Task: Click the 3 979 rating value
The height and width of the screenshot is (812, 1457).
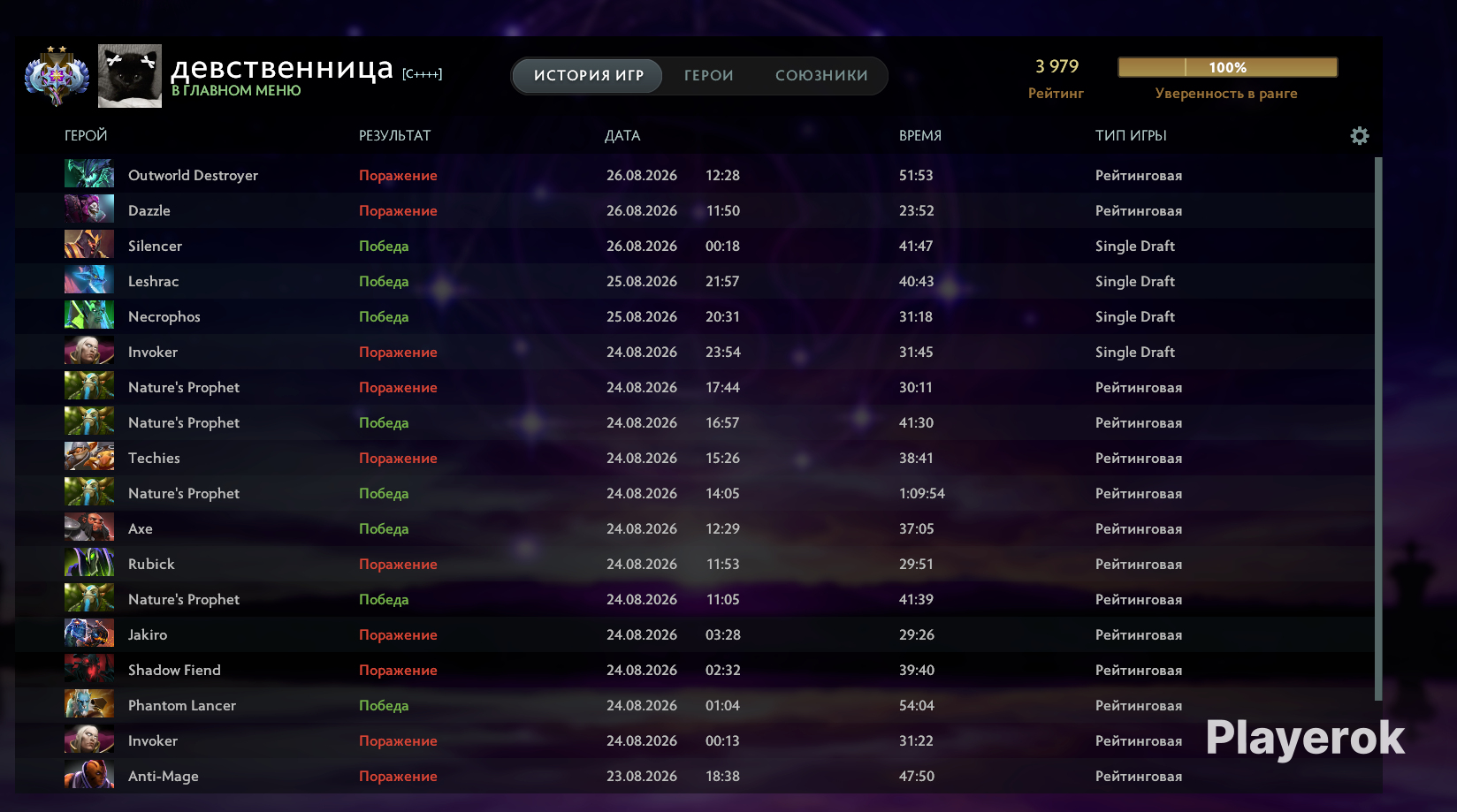Action: coord(1057,66)
